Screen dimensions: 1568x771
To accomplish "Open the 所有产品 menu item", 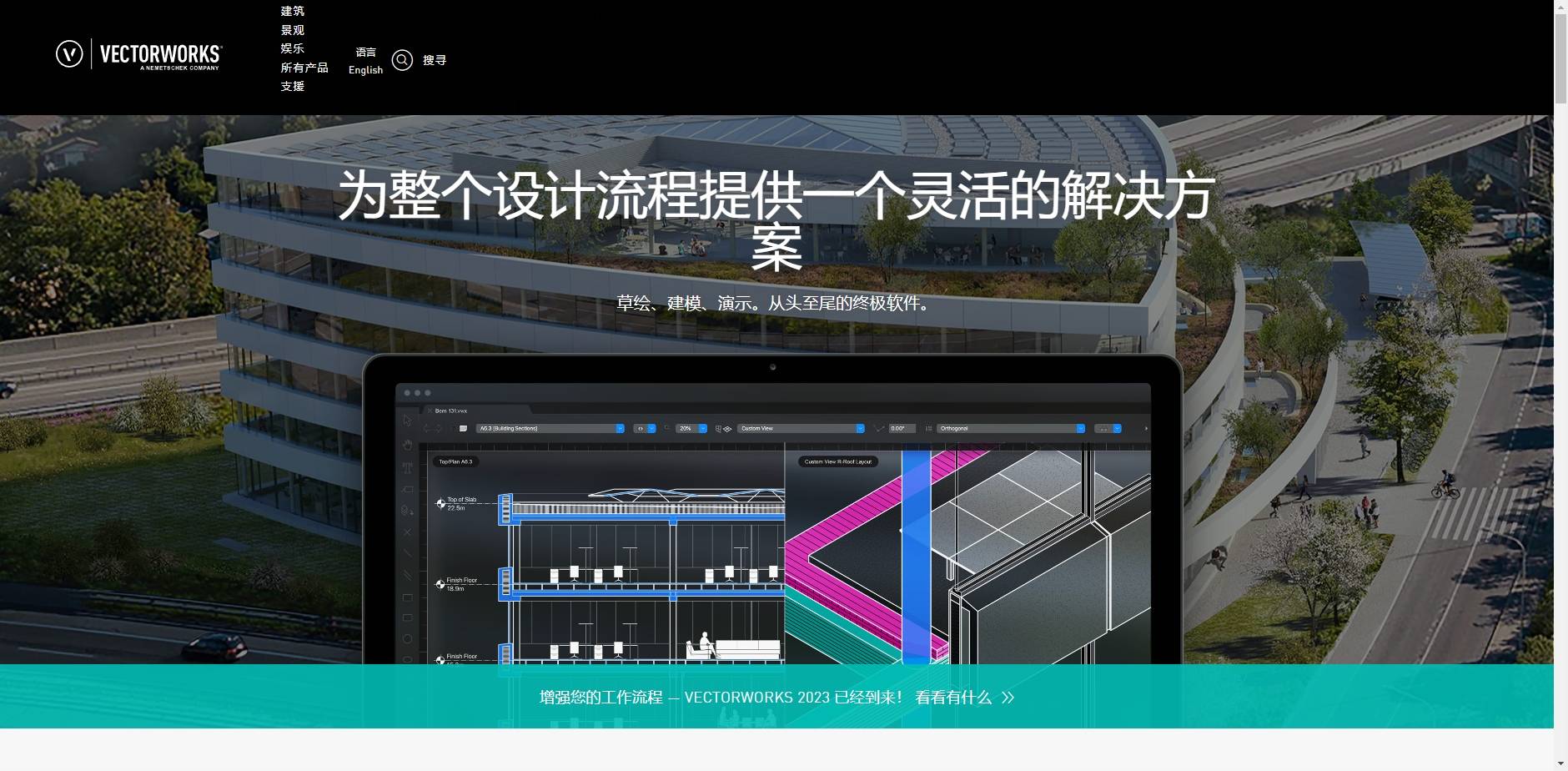I will pyautogui.click(x=304, y=68).
